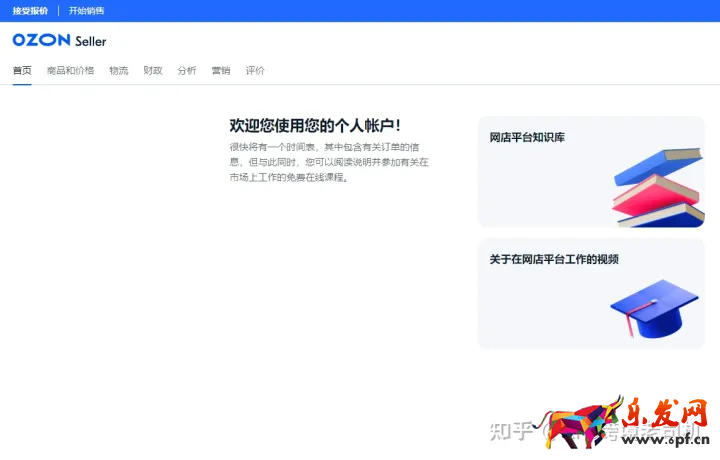
Task: Switch to the 营销 tab
Action: click(x=221, y=71)
